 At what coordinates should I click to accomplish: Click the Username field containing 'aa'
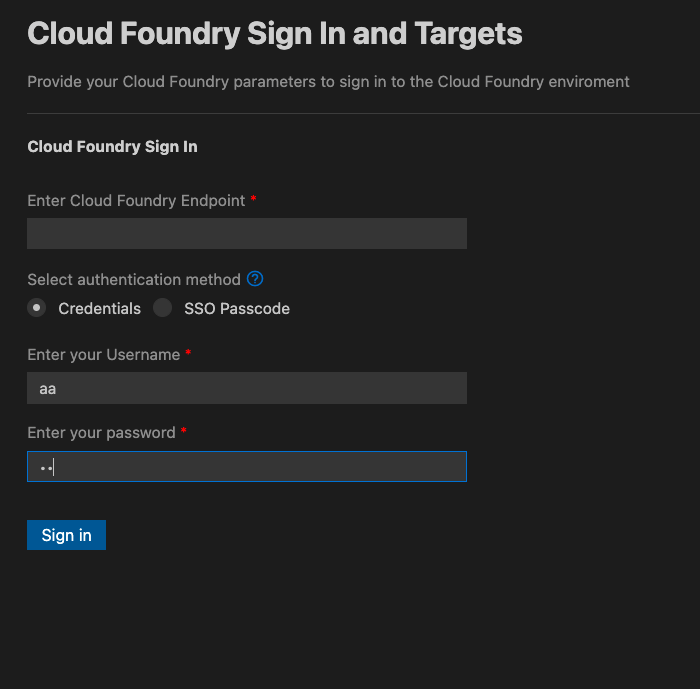(247, 388)
